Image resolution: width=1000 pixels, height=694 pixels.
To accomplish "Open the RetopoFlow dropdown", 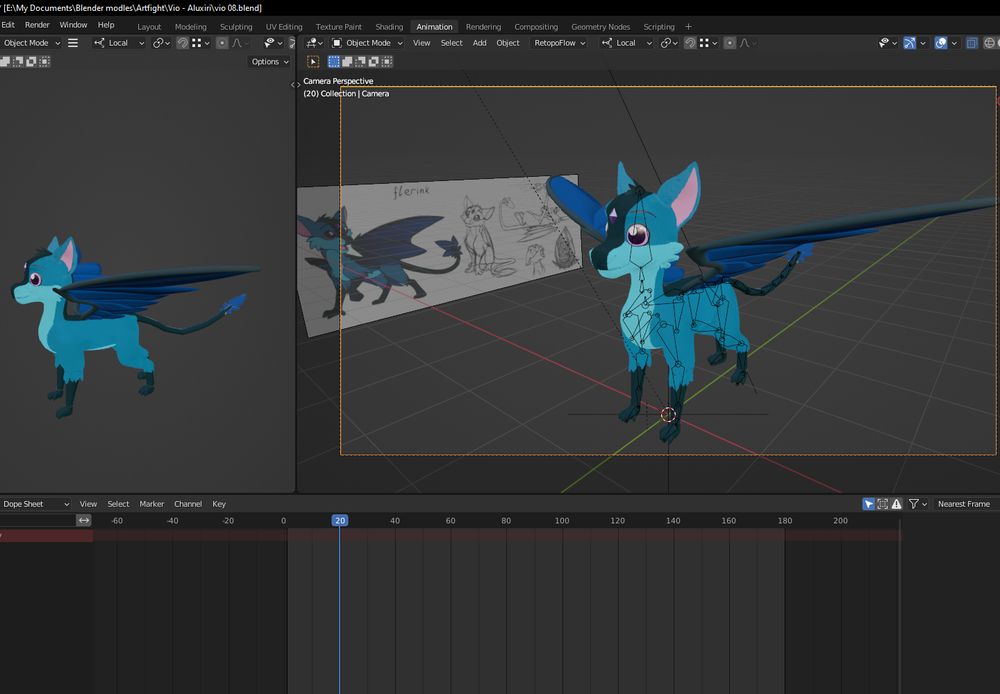I will [x=559, y=43].
